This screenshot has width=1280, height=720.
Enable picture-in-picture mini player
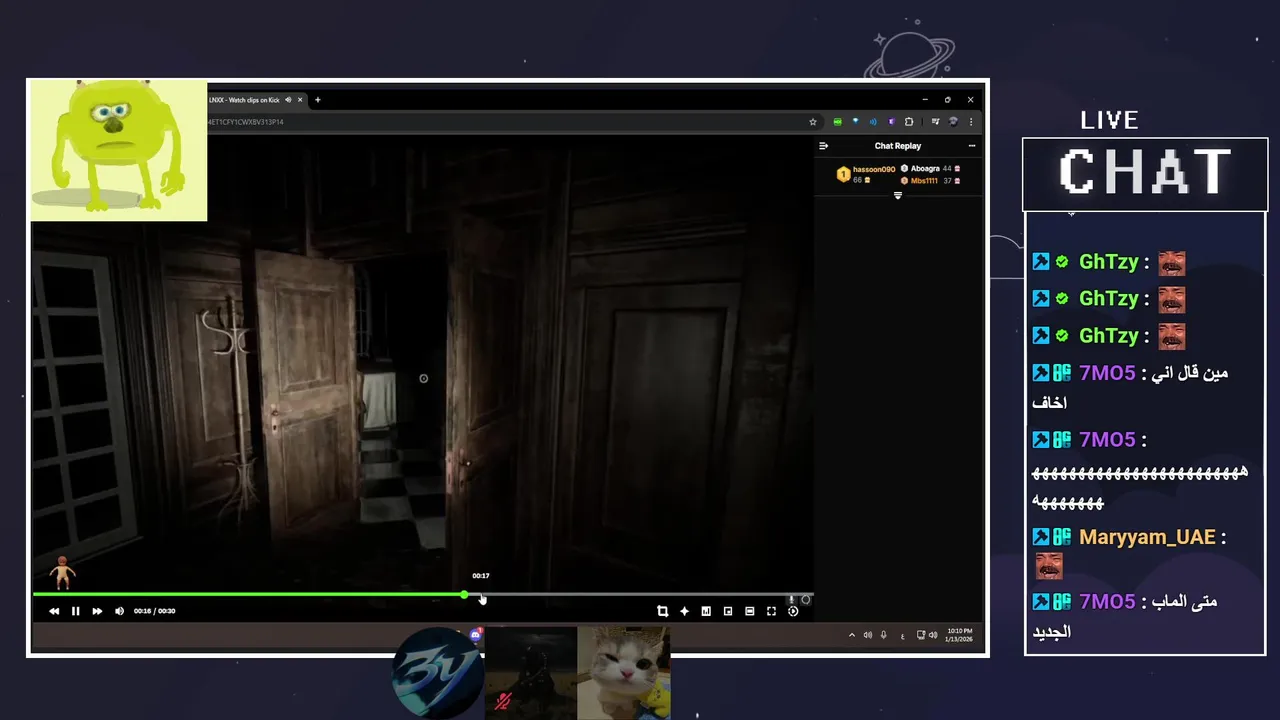click(728, 611)
